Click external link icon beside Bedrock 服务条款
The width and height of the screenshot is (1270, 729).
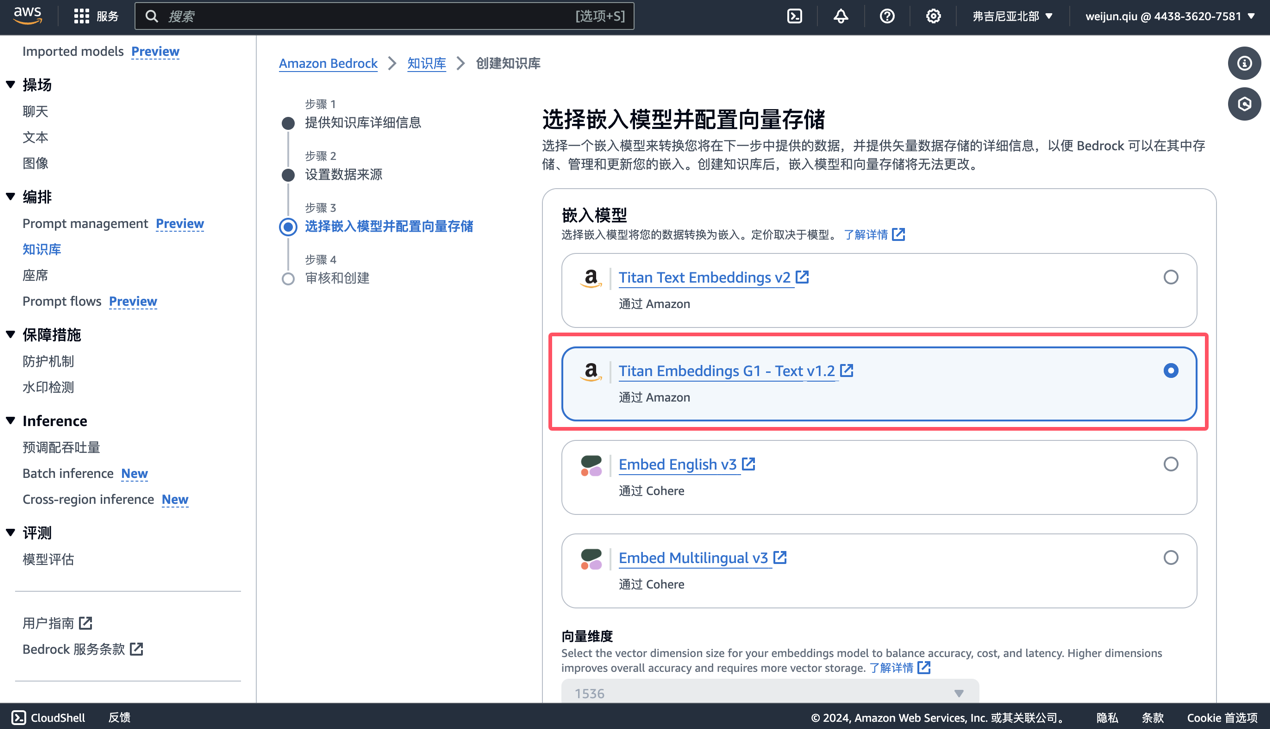tap(137, 649)
